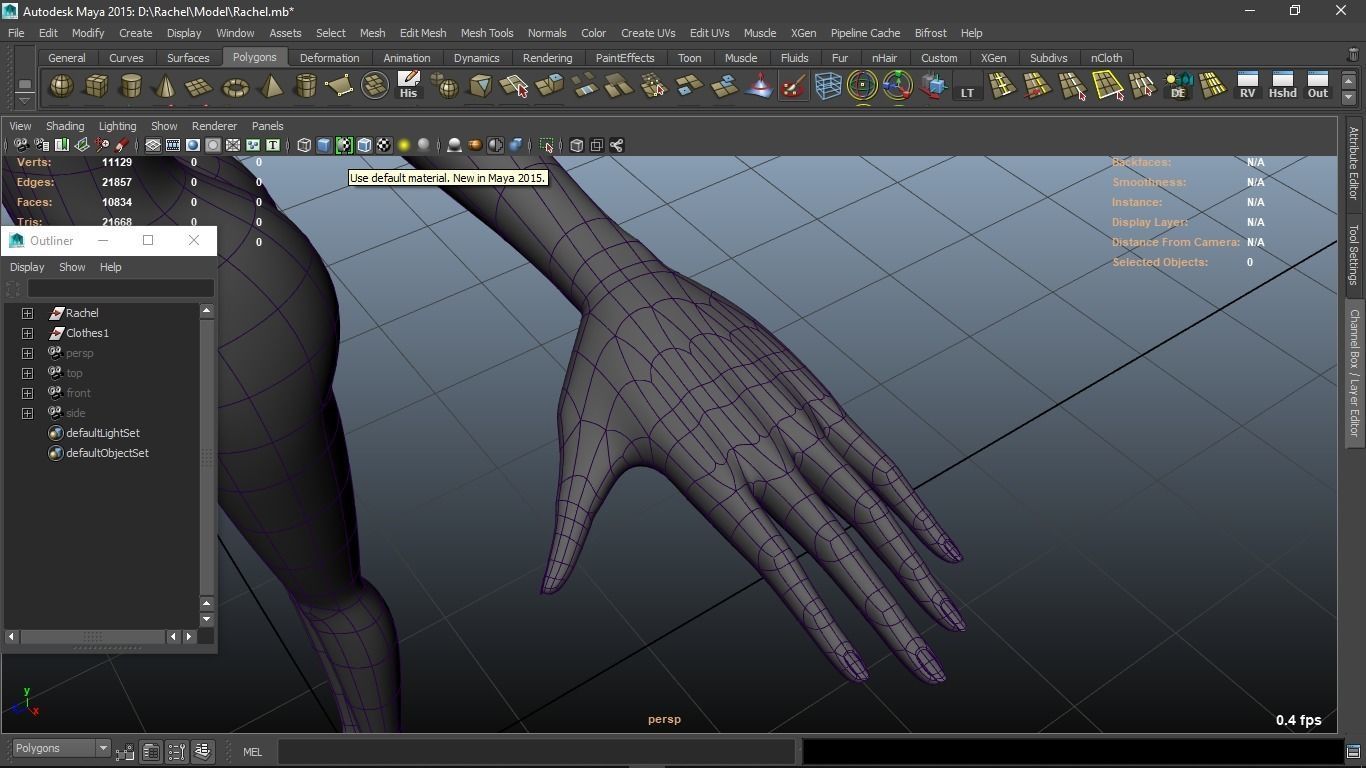This screenshot has height=768, width=1366.
Task: Toggle textured display checker icon
Action: tap(384, 145)
